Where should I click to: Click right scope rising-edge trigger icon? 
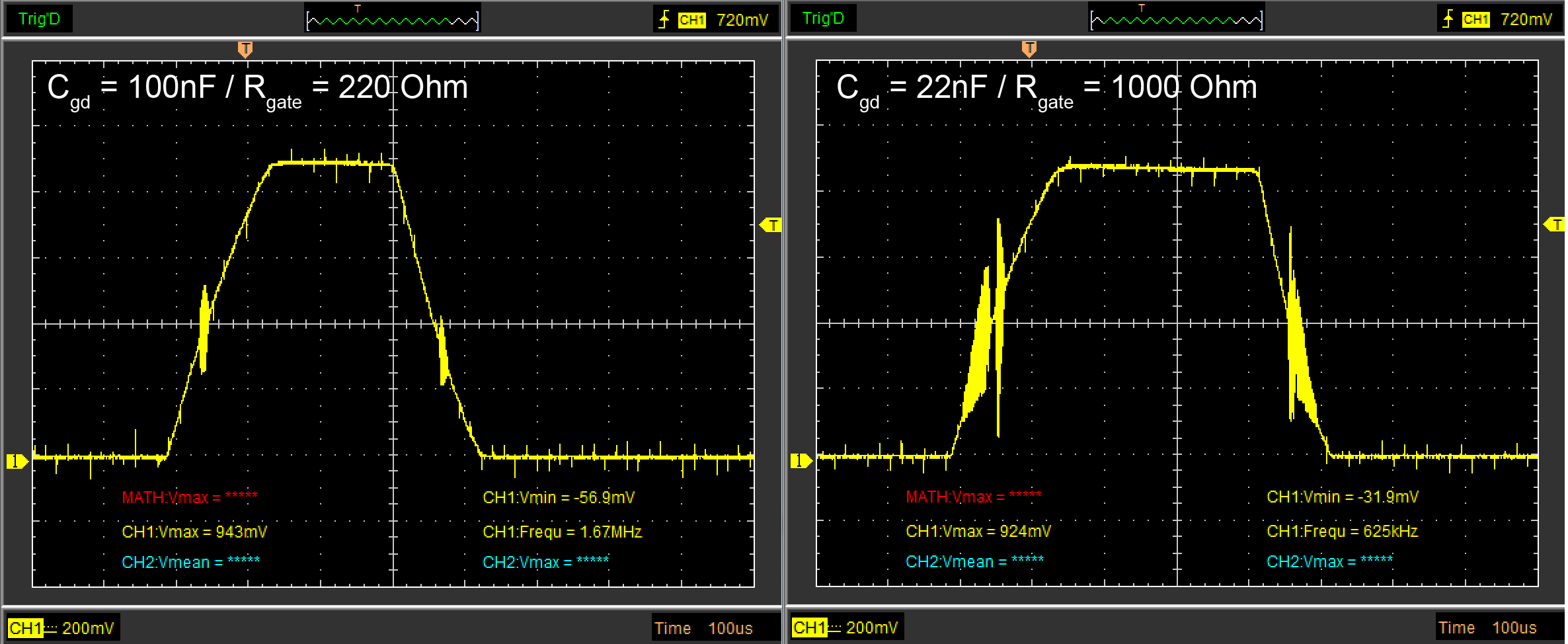pyautogui.click(x=1448, y=19)
